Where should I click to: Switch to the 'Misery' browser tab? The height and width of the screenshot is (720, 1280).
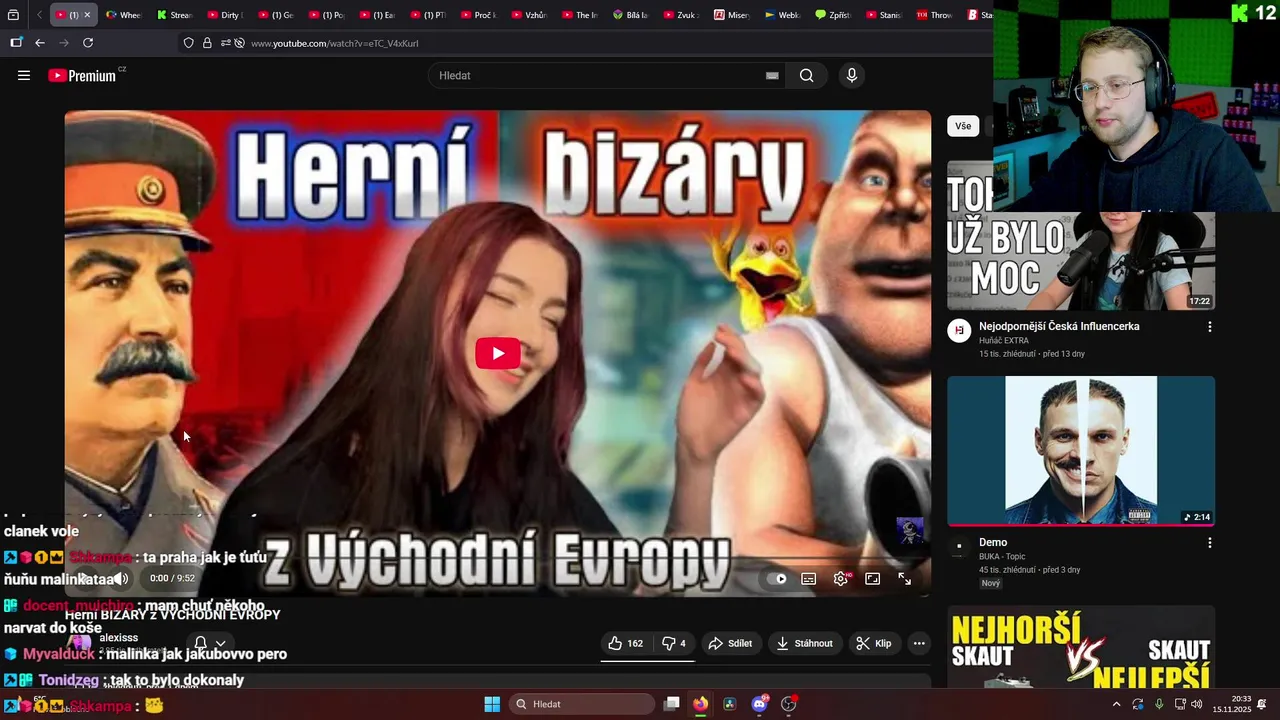tap(732, 15)
